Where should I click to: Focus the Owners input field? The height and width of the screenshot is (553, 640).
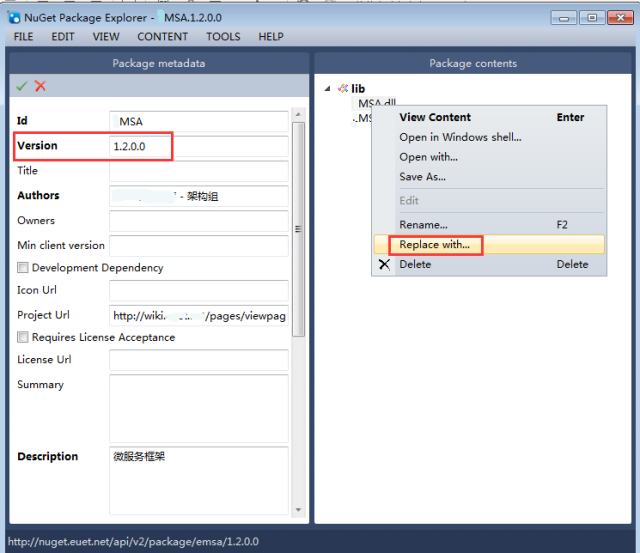[199, 221]
